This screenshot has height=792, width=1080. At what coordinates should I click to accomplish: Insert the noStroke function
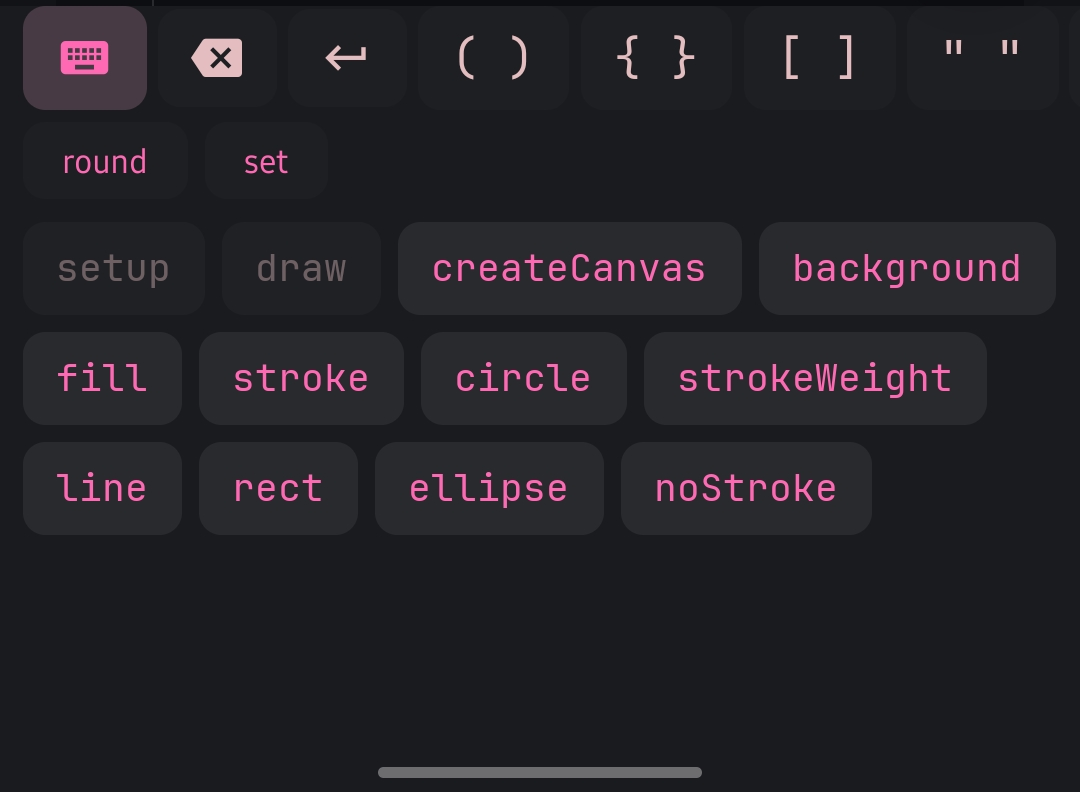click(746, 489)
